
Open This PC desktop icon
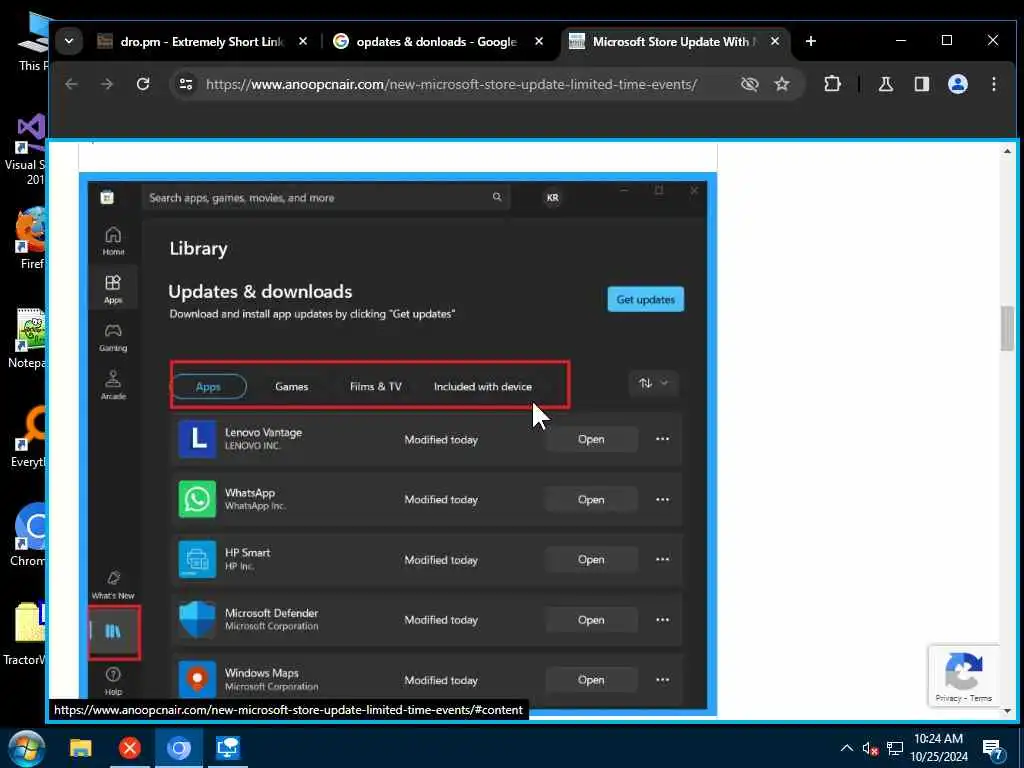click(31, 42)
